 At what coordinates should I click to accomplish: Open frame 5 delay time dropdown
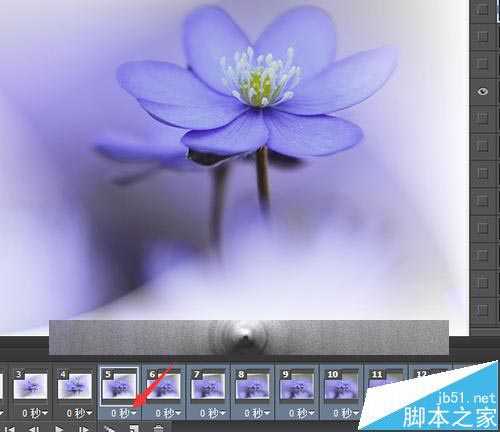point(124,413)
